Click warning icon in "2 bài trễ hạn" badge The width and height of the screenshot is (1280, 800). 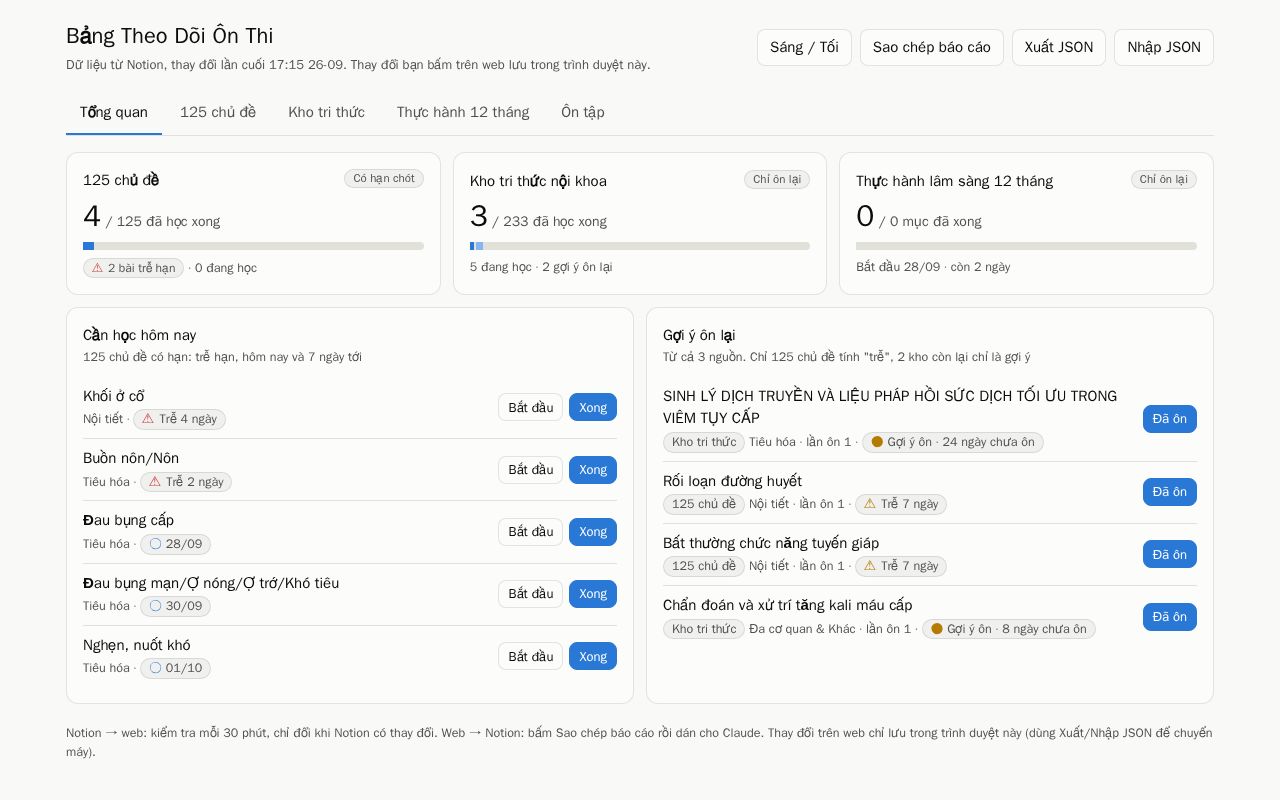[x=97, y=268]
